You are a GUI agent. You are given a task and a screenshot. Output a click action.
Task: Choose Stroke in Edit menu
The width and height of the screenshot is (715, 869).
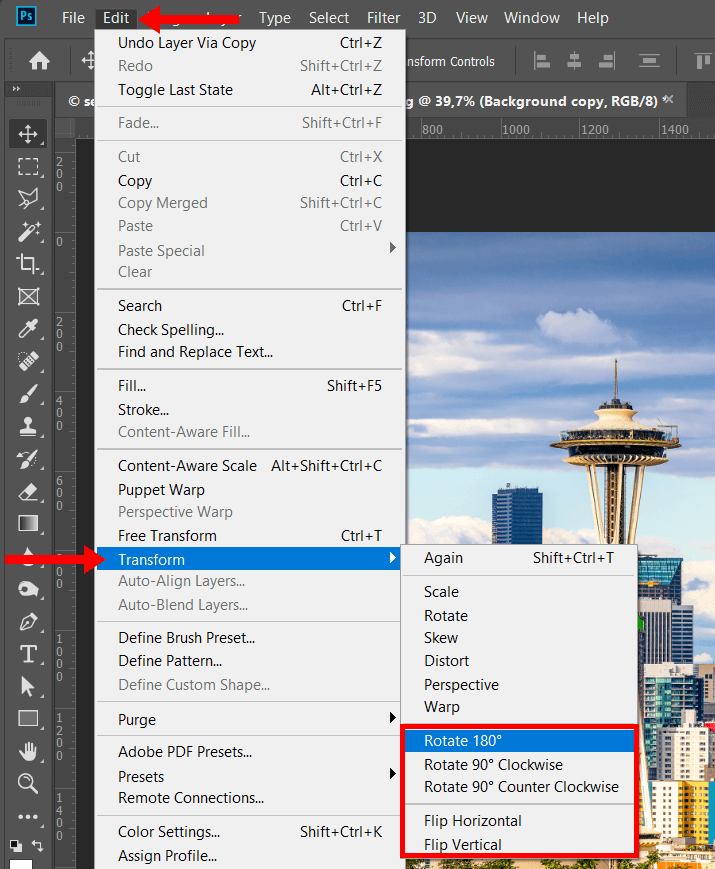pos(249,410)
